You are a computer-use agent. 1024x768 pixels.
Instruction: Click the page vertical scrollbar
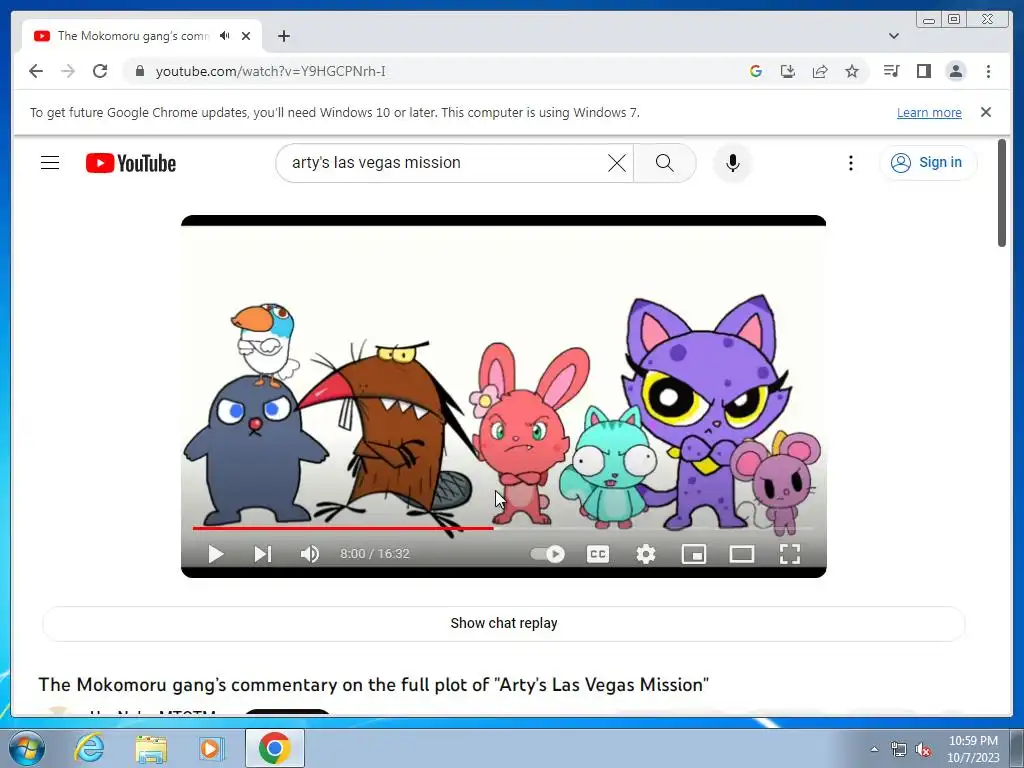pos(1002,193)
